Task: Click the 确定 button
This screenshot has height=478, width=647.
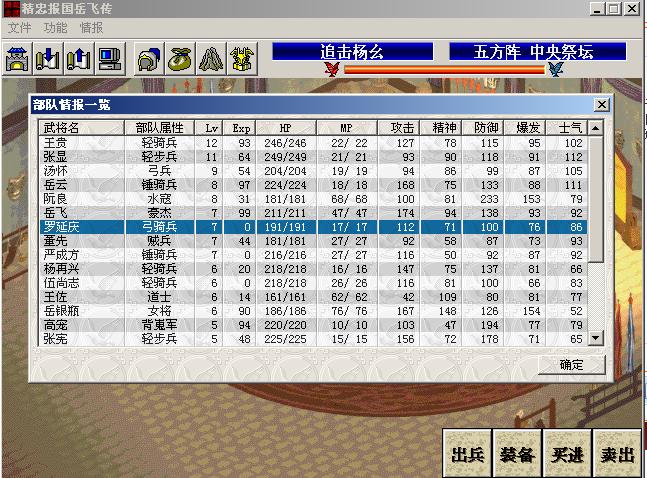Action: point(571,365)
